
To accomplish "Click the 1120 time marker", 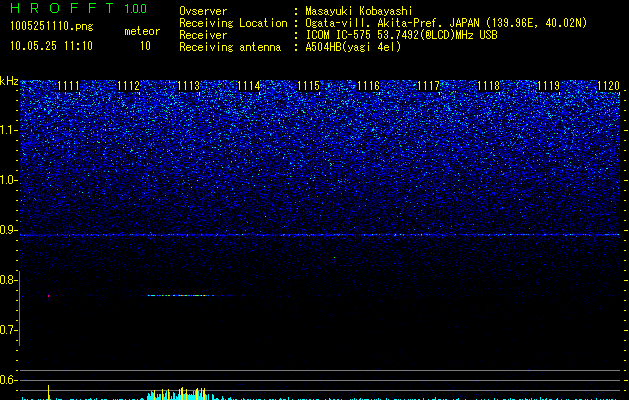I will [608, 86].
